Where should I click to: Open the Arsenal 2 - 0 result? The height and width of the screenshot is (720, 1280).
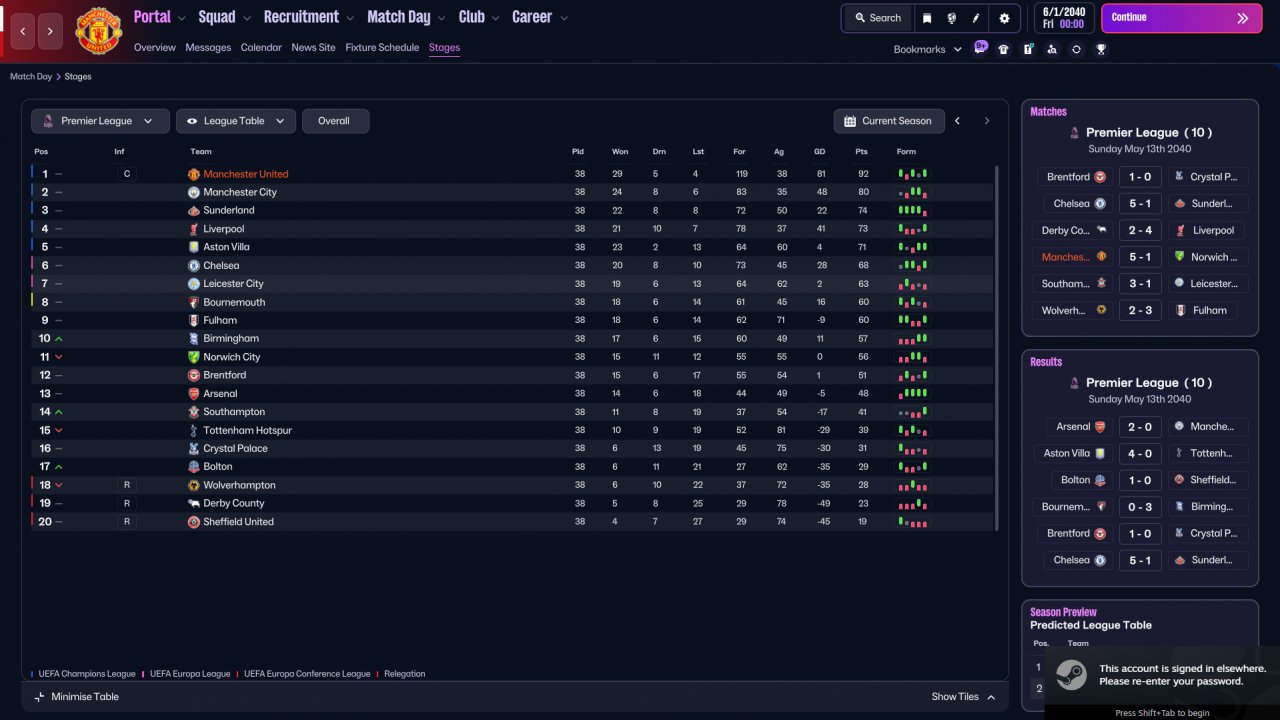1140,427
